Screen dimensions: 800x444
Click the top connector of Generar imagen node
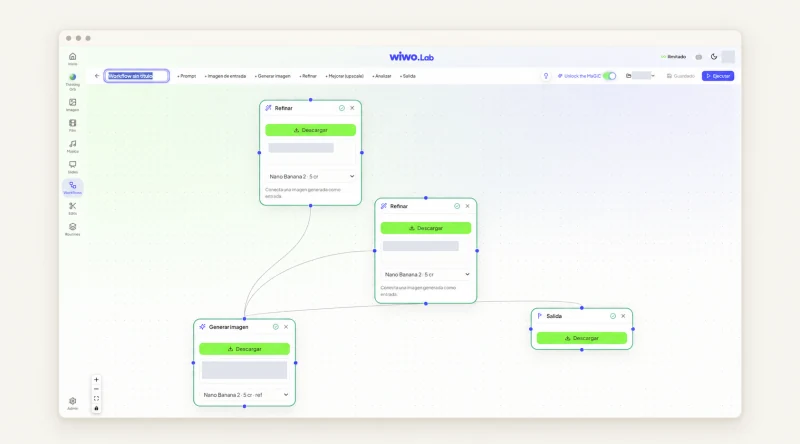tap(244, 319)
